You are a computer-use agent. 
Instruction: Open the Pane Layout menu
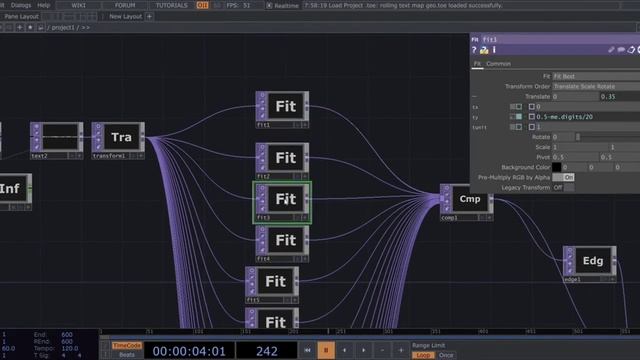[x=21, y=16]
